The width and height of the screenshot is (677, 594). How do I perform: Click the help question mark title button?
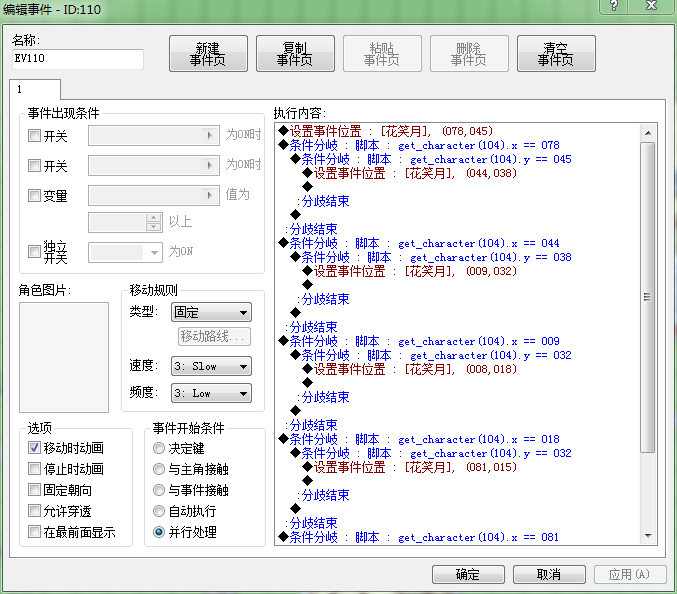[614, 6]
